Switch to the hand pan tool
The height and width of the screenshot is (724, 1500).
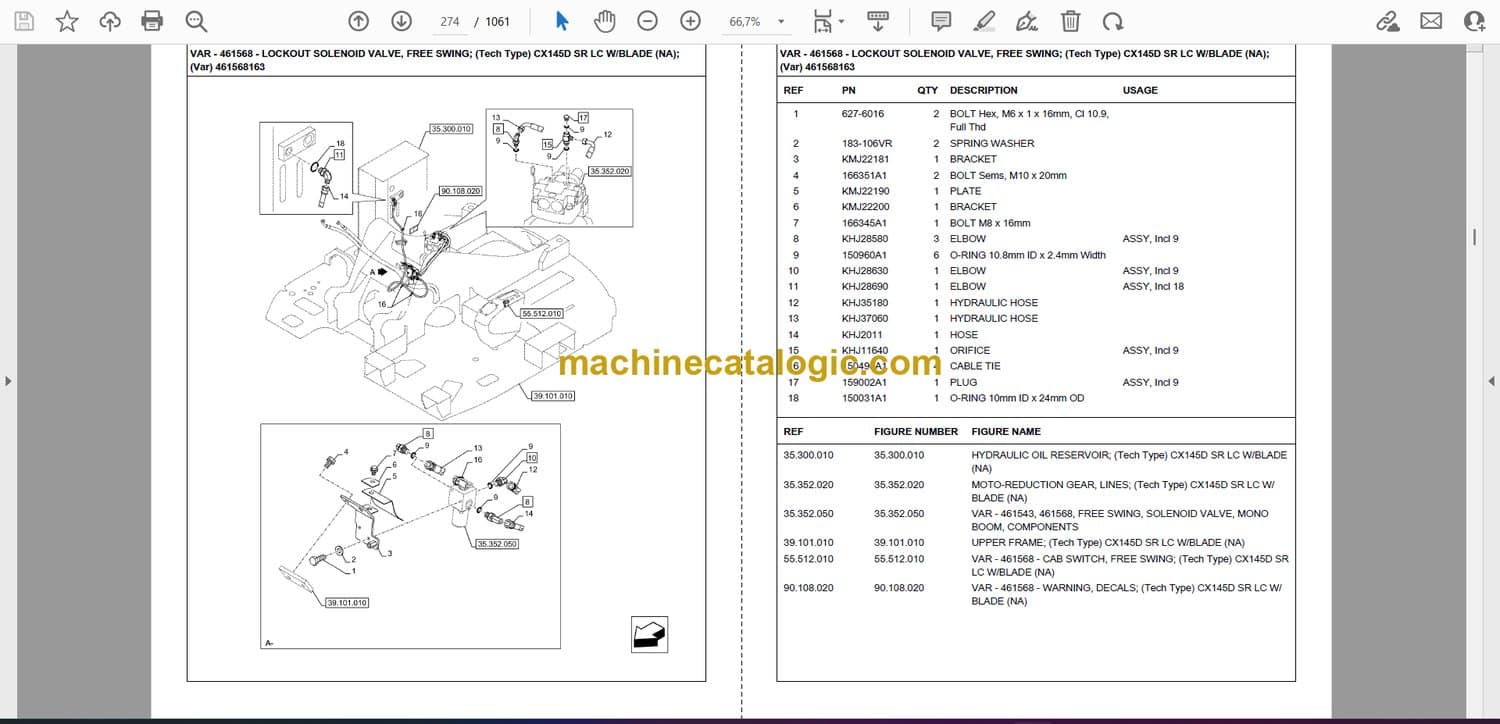604,21
